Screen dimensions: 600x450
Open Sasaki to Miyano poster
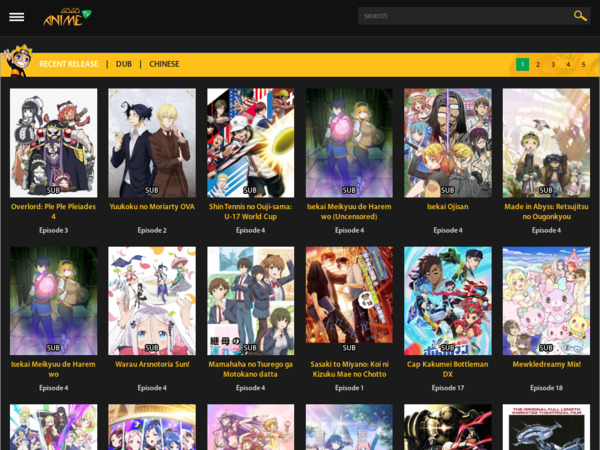point(349,295)
